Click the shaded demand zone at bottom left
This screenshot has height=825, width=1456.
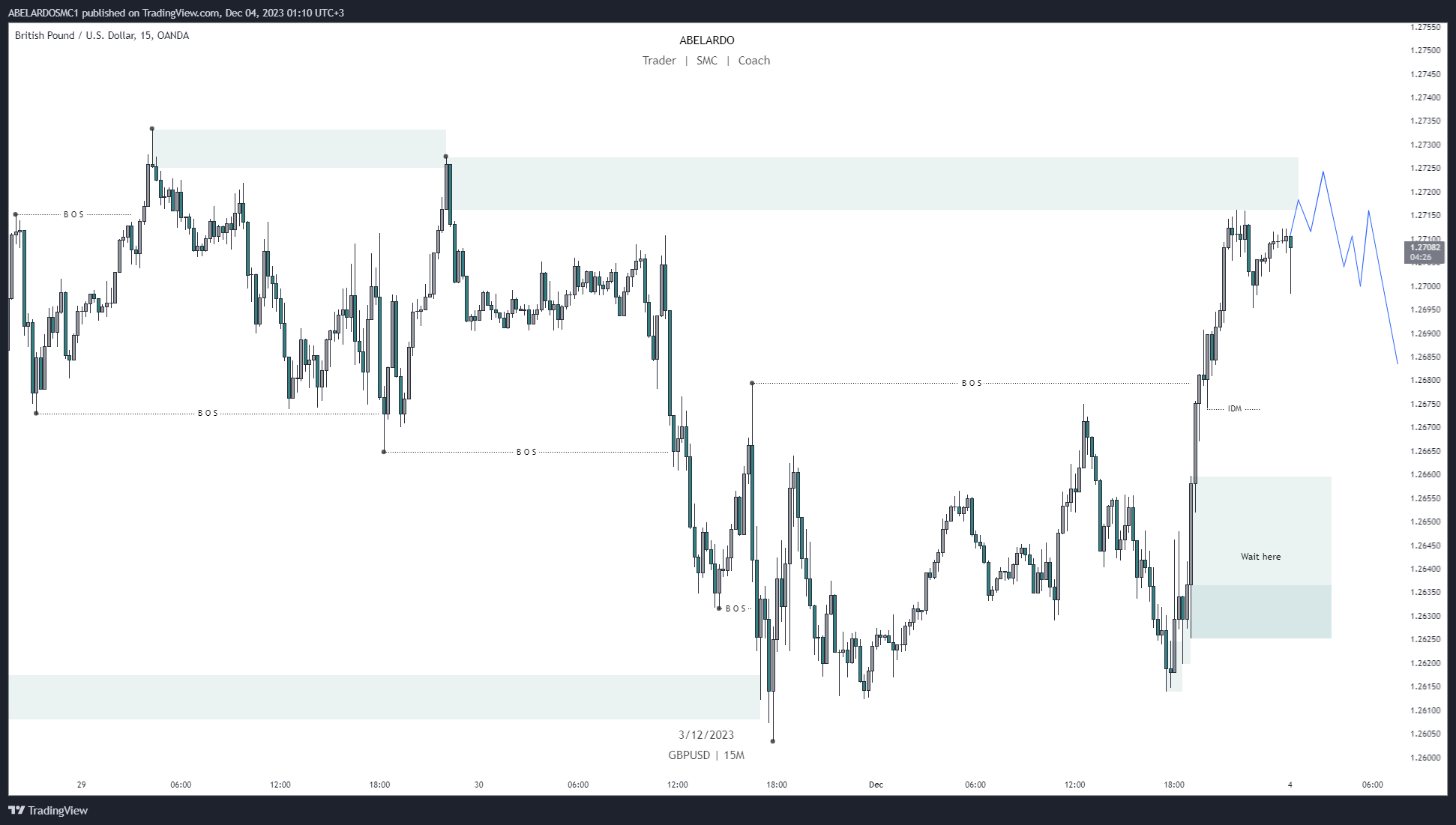[375, 697]
